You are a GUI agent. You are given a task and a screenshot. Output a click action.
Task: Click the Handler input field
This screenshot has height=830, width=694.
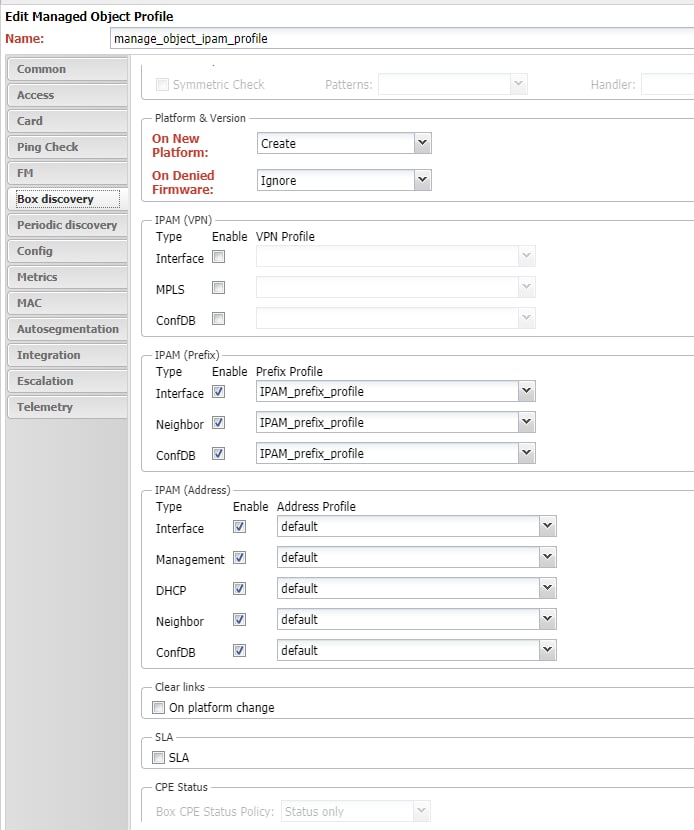click(668, 84)
